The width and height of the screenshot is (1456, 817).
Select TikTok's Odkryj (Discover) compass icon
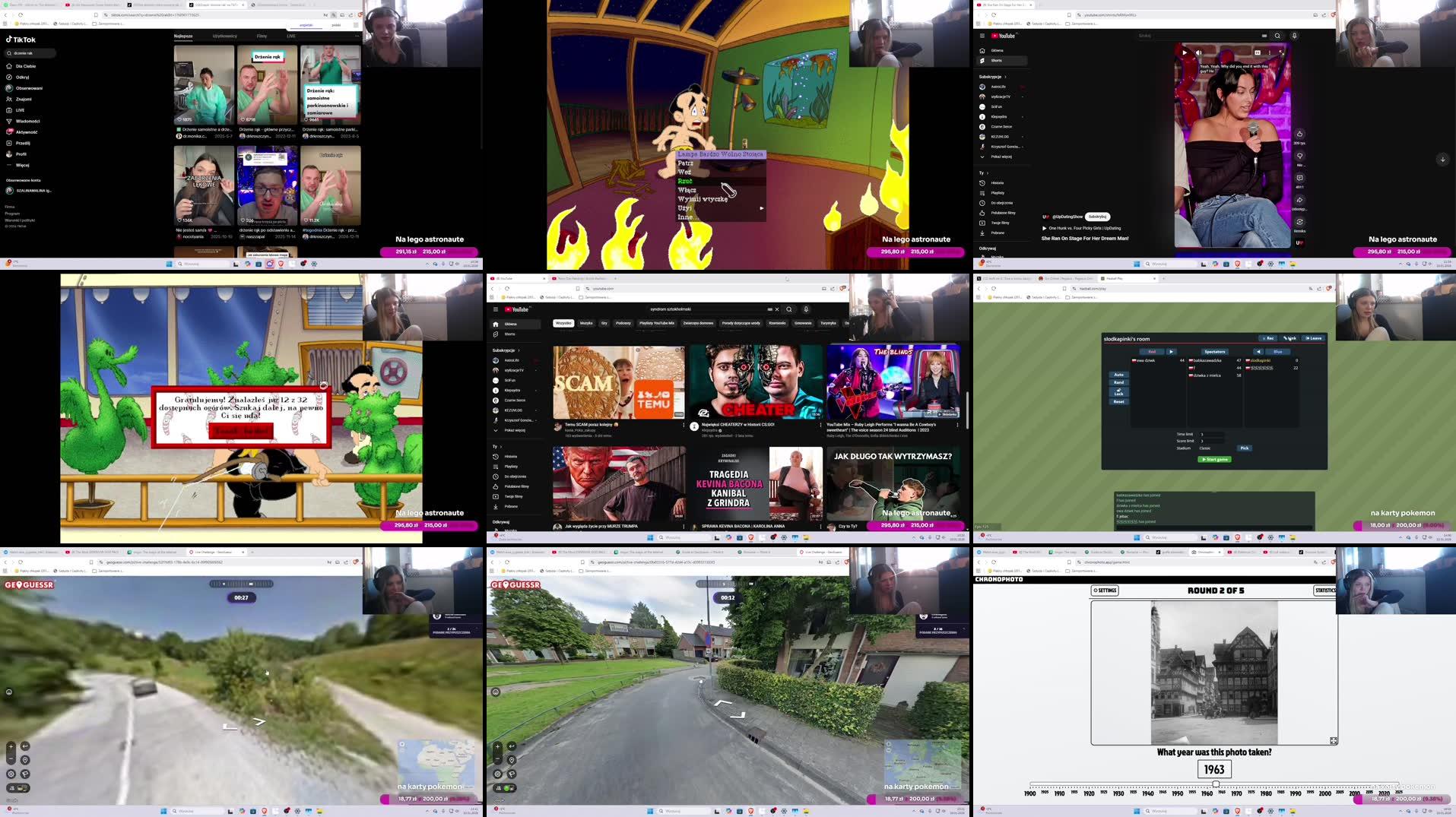click(11, 77)
